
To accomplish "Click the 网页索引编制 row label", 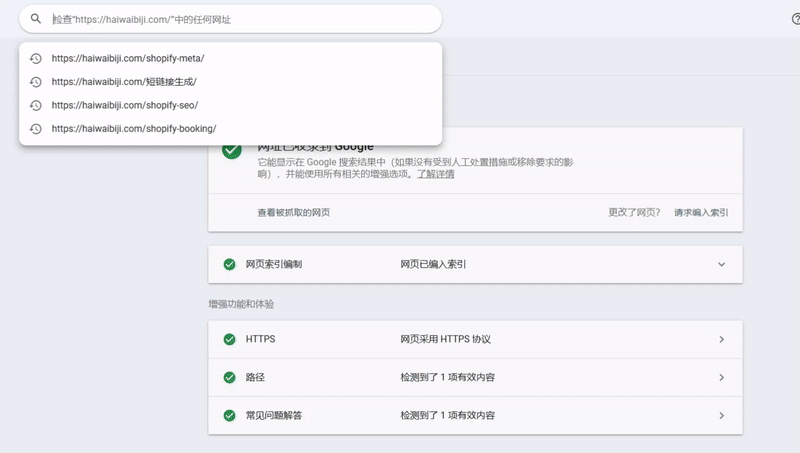I will click(273, 264).
